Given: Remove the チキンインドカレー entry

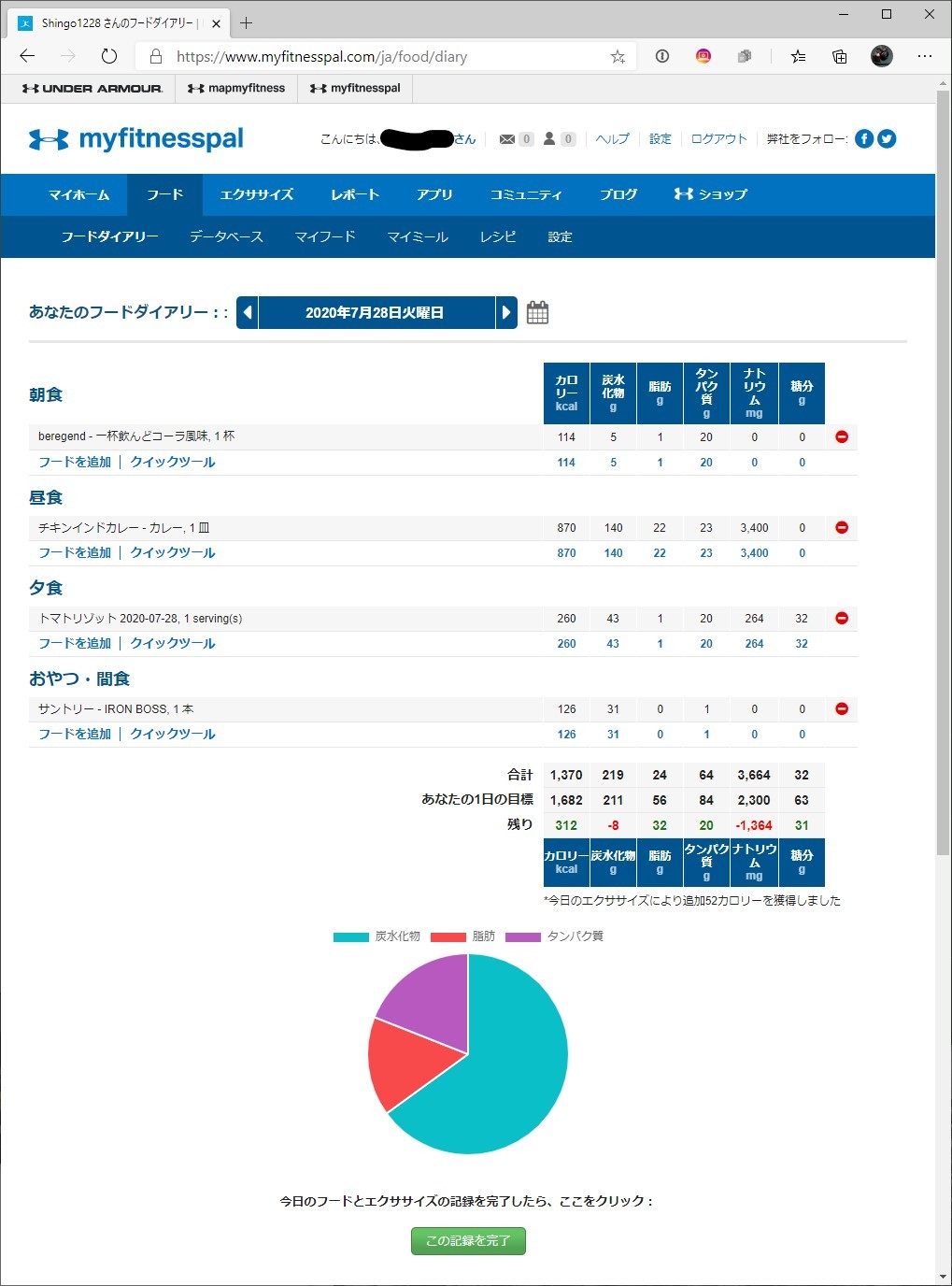Looking at the screenshot, I should [x=842, y=527].
